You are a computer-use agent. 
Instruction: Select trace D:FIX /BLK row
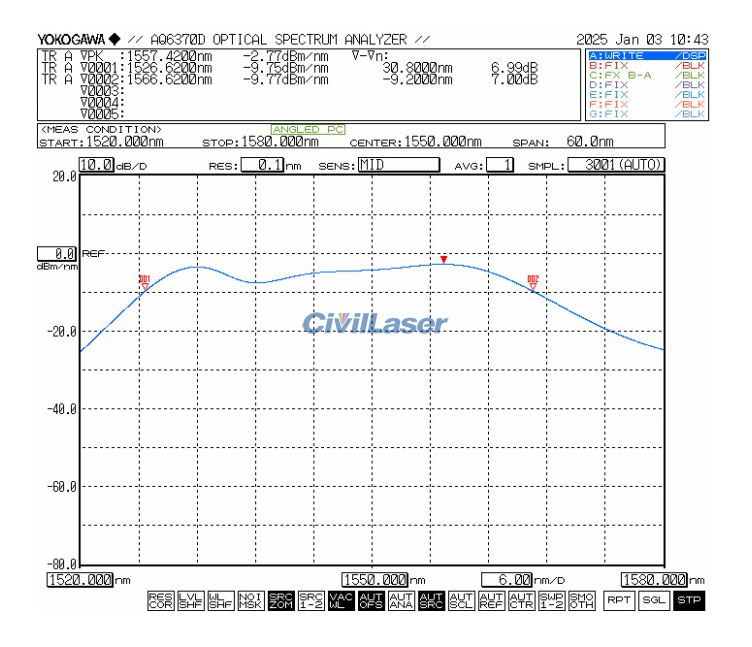pyautogui.click(x=647, y=85)
